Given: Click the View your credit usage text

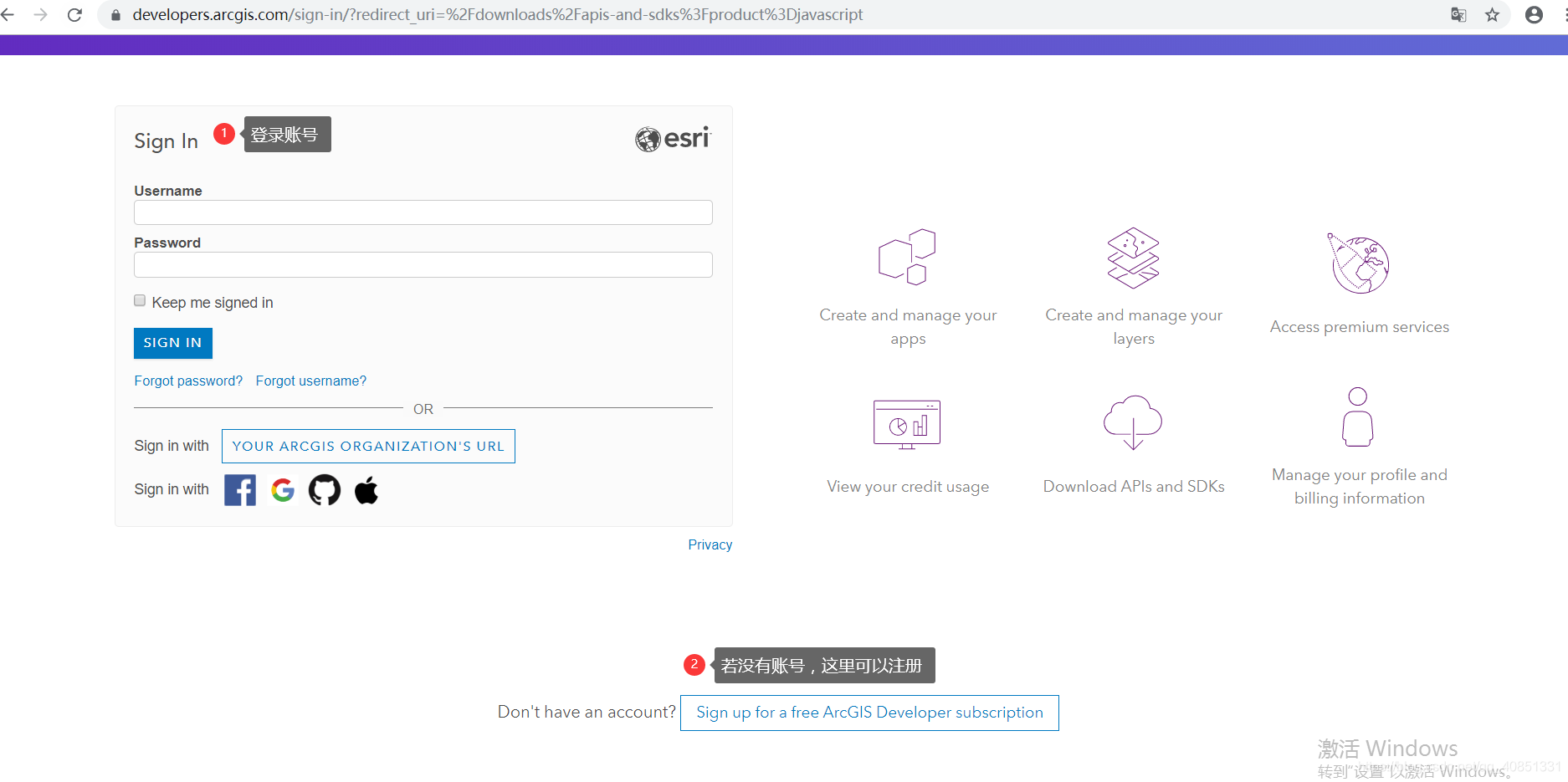Looking at the screenshot, I should coord(908,487).
